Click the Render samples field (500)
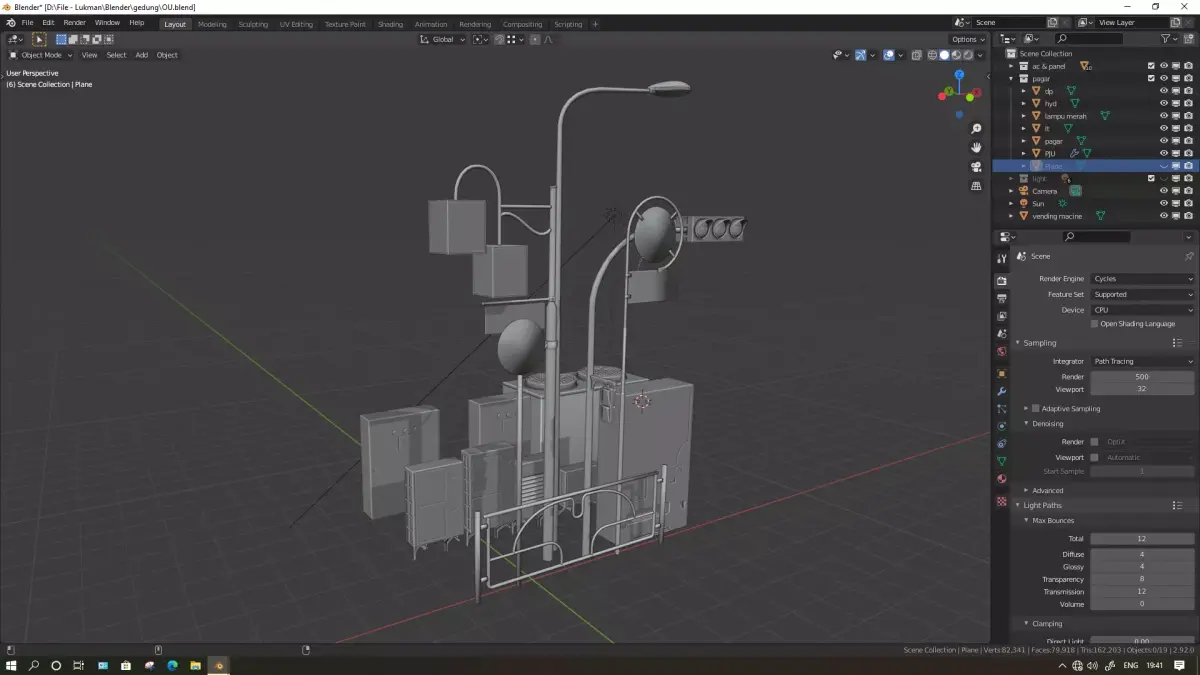Viewport: 1200px width, 675px height. click(x=1142, y=377)
